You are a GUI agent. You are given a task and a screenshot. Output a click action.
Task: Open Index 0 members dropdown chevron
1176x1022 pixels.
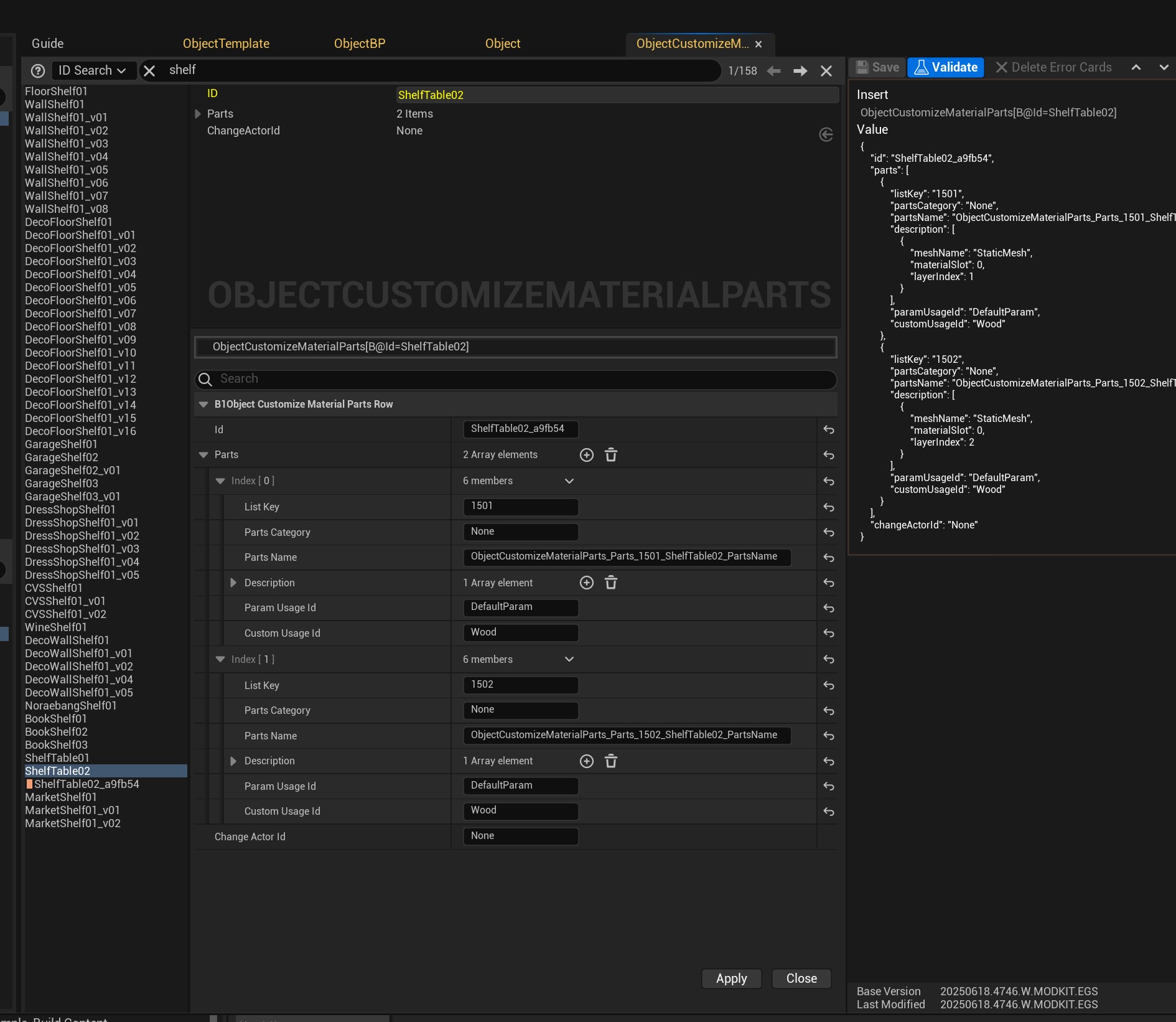click(x=569, y=481)
